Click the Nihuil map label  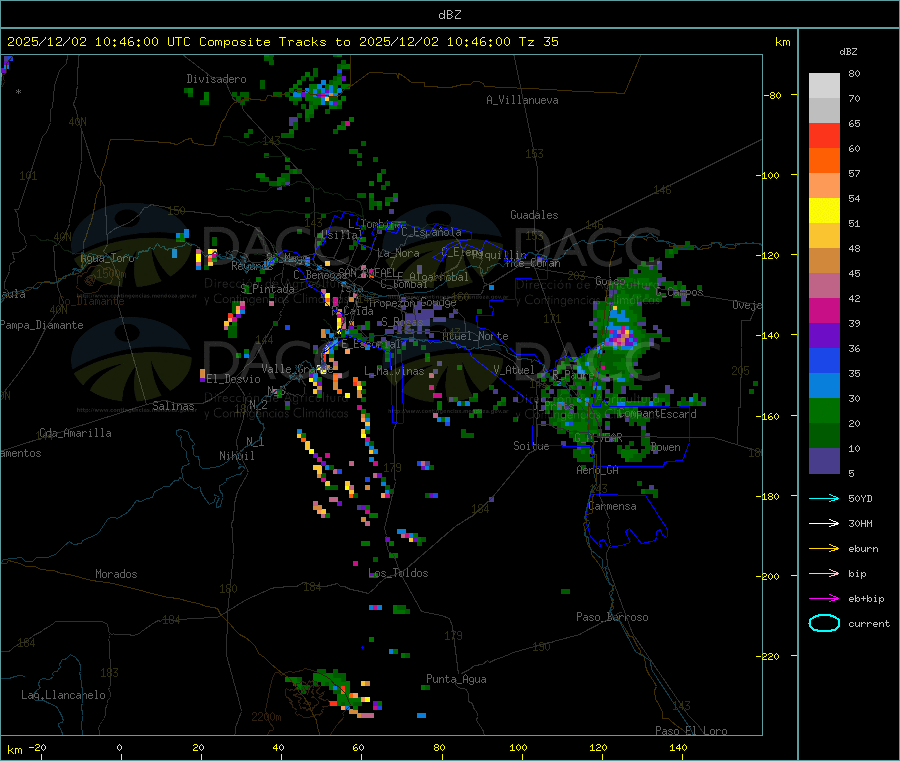click(237, 456)
